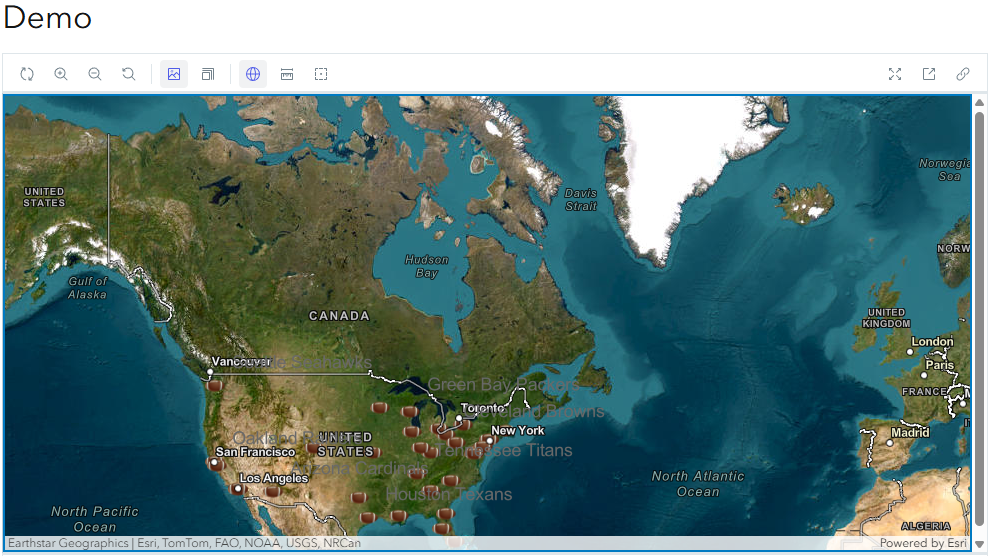Click the scrollbar down arrow
The width and height of the screenshot is (1005, 556).
pos(979,544)
